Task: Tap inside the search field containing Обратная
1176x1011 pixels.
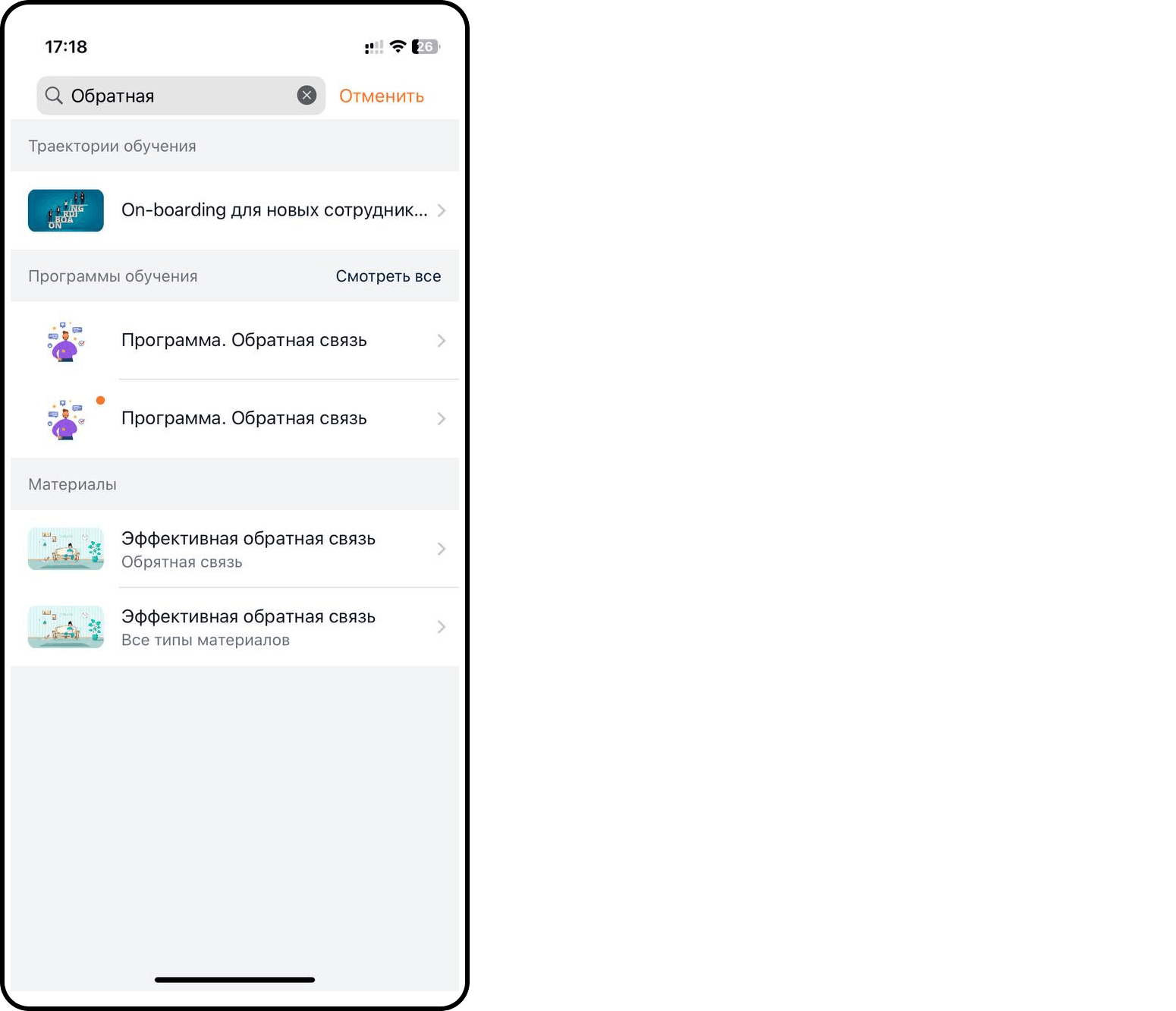Action: point(181,96)
